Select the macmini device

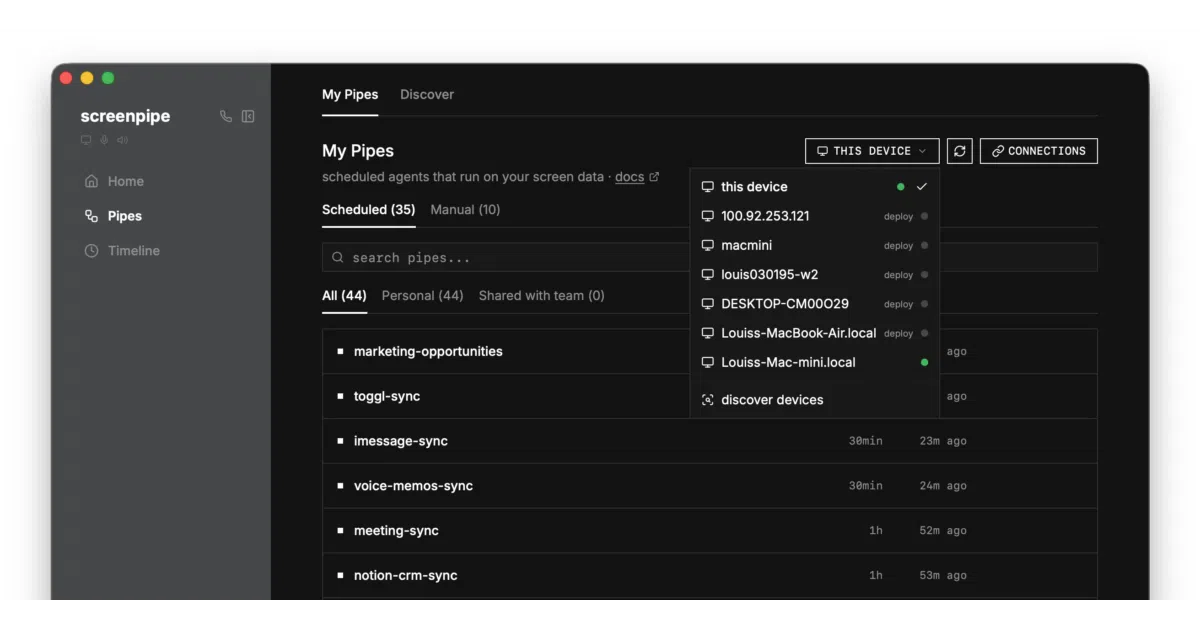pos(814,245)
